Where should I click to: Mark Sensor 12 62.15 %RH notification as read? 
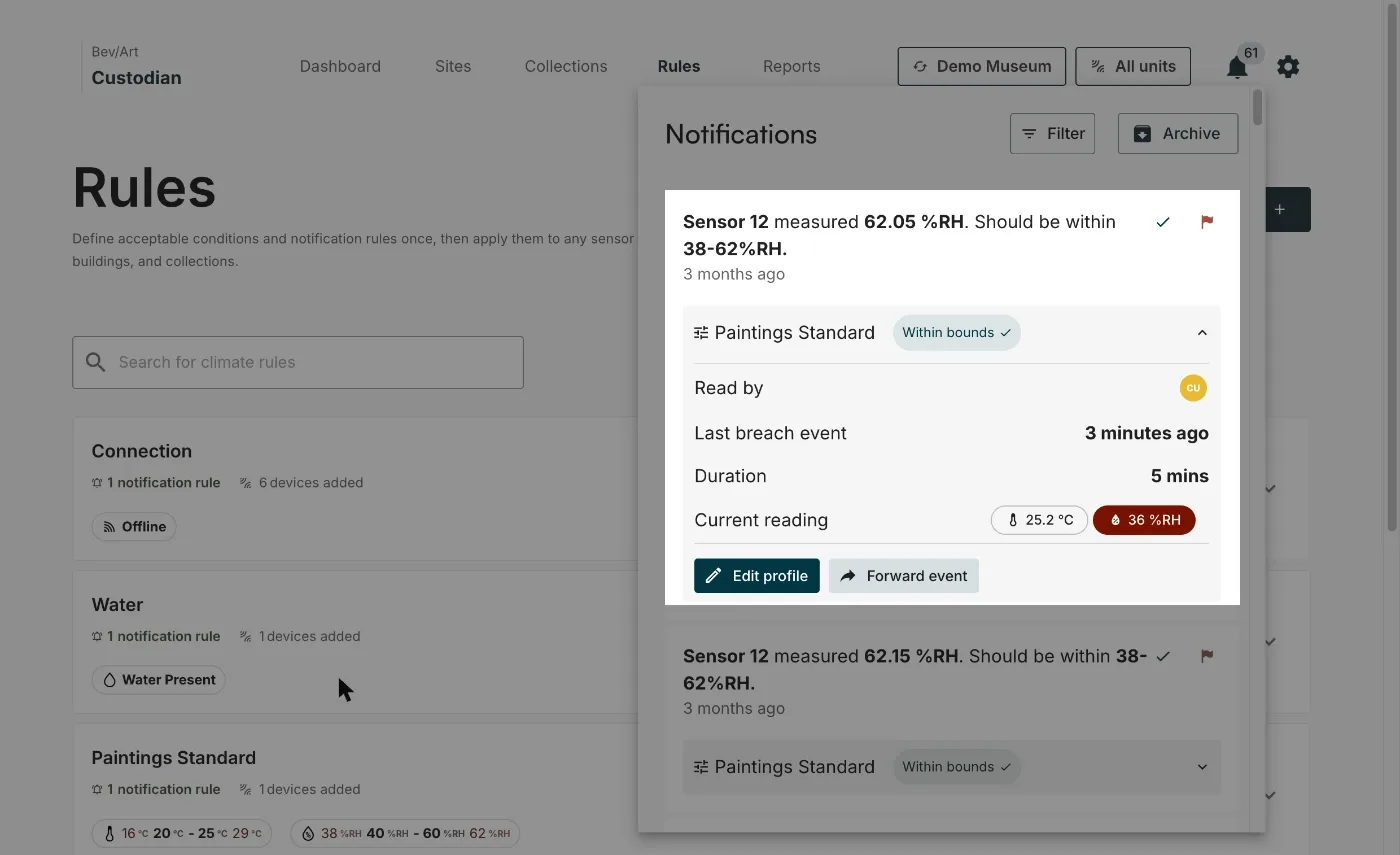coord(1163,656)
